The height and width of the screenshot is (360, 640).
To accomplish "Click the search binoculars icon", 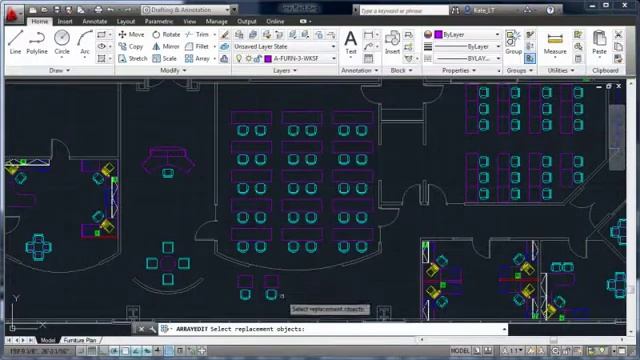I will pos(455,10).
